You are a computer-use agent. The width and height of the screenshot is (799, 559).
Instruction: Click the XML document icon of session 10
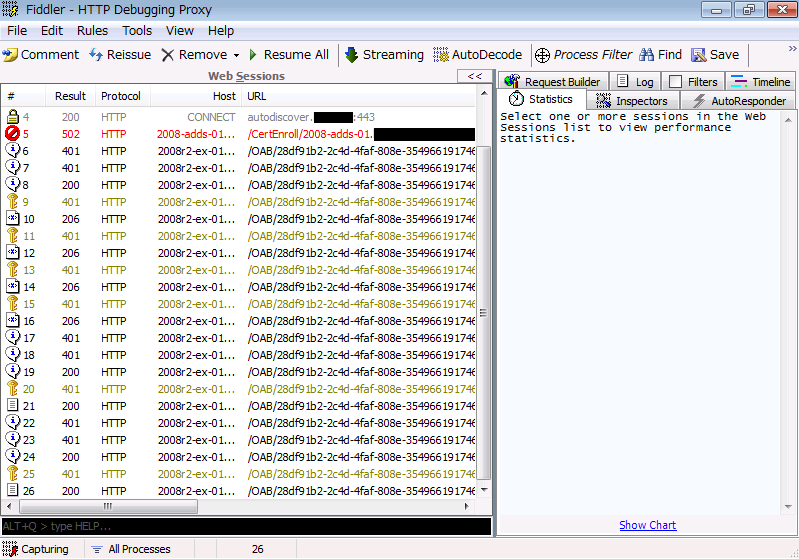(x=13, y=219)
